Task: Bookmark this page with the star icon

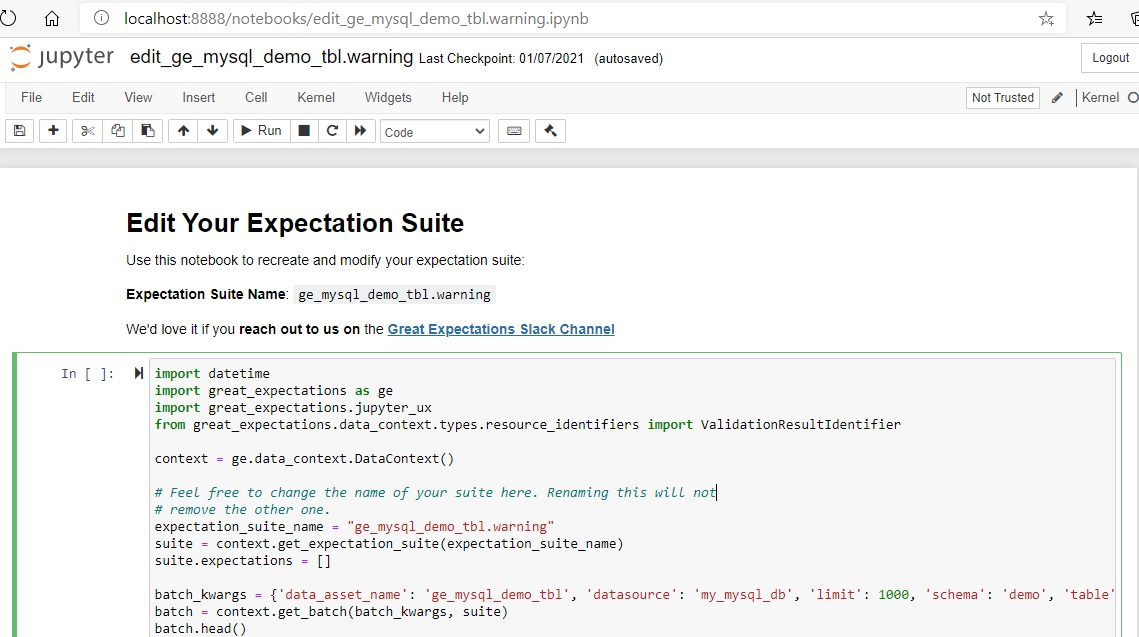Action: click(1046, 19)
